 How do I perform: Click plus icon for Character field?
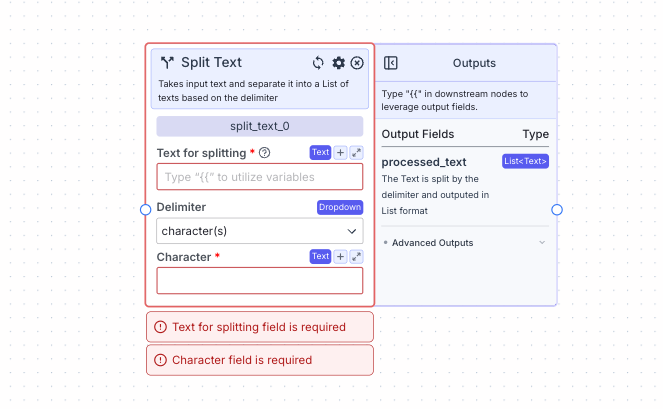click(340, 257)
